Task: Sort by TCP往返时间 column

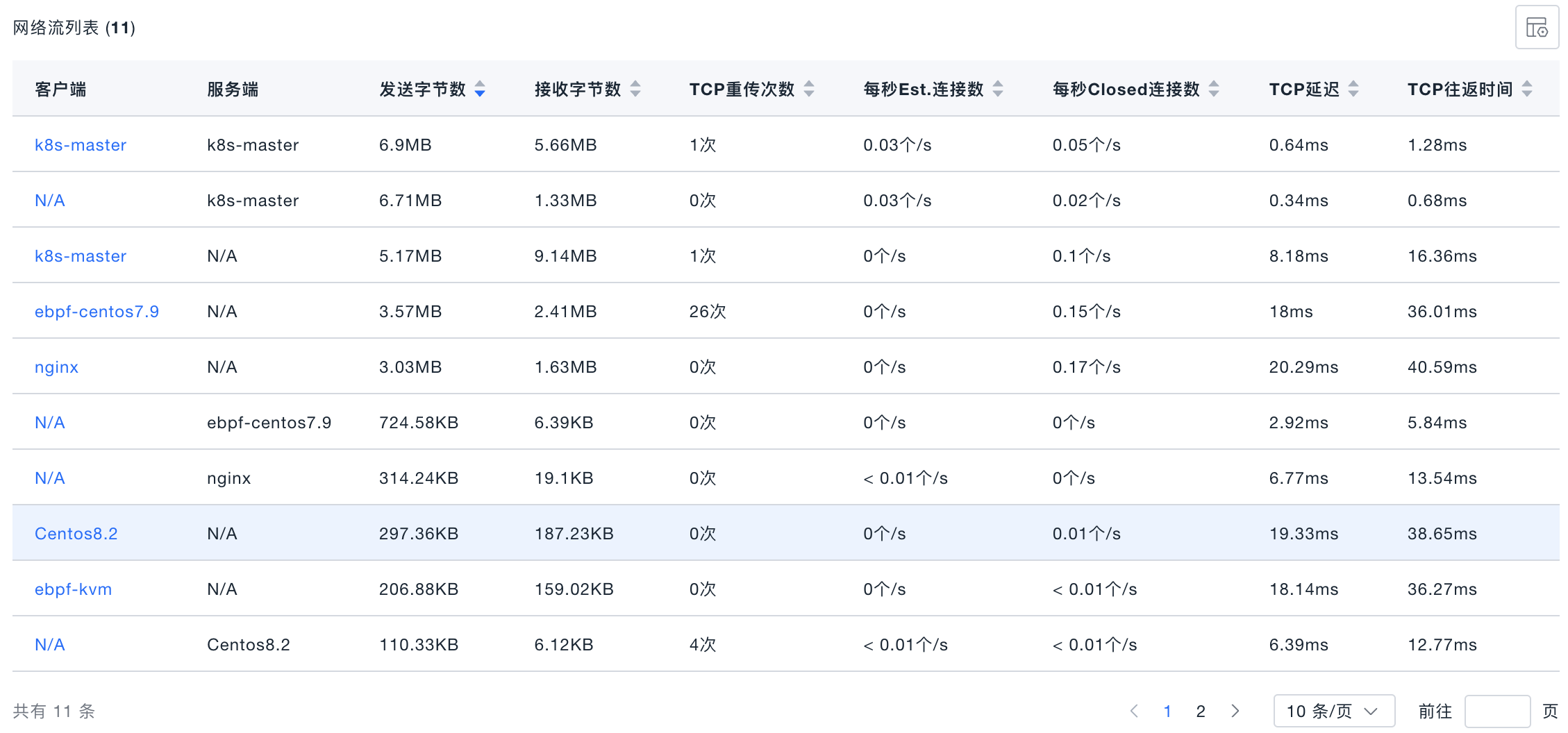Action: 1526,89
